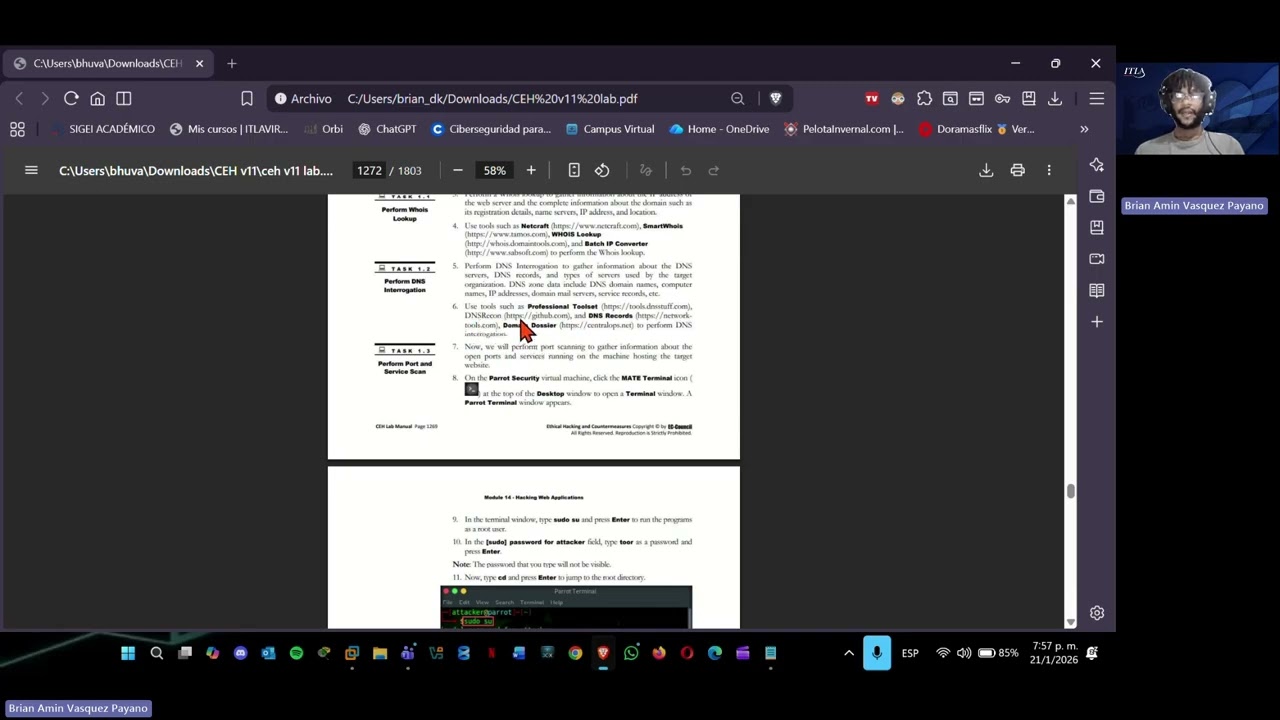Close the CEH PDF tab
This screenshot has width=1280, height=720.
pyautogui.click(x=199, y=64)
